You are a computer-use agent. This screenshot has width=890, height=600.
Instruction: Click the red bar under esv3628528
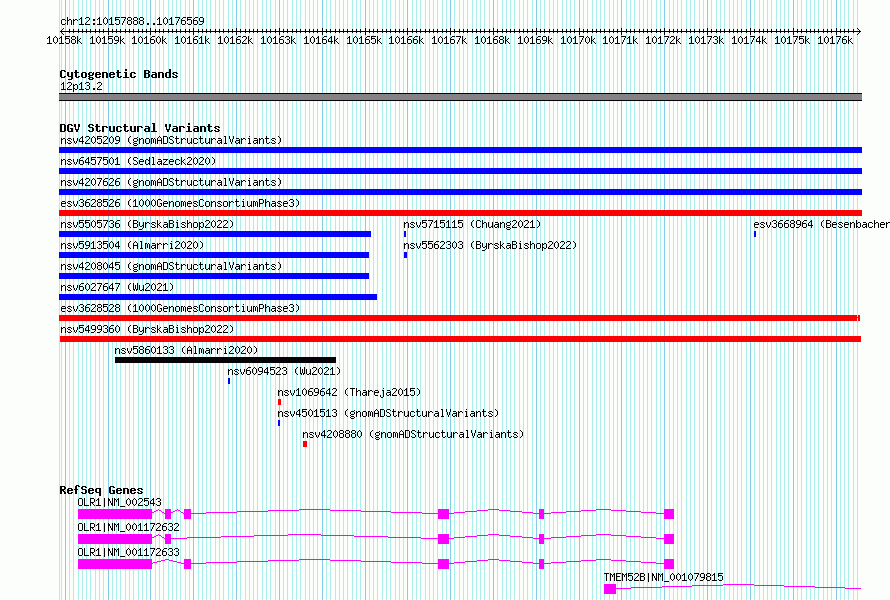point(460,318)
